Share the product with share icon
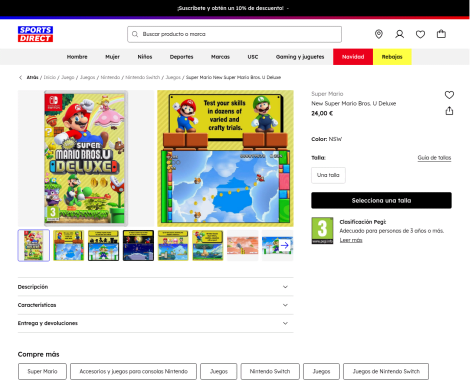The width and height of the screenshot is (475, 380). click(449, 111)
